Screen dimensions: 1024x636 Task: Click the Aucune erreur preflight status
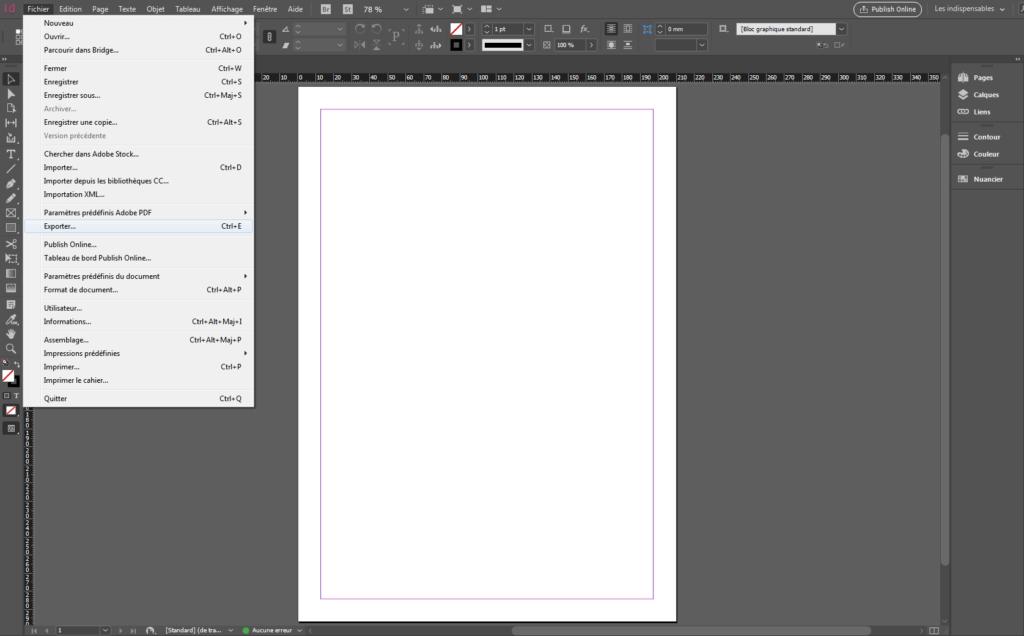click(x=272, y=630)
